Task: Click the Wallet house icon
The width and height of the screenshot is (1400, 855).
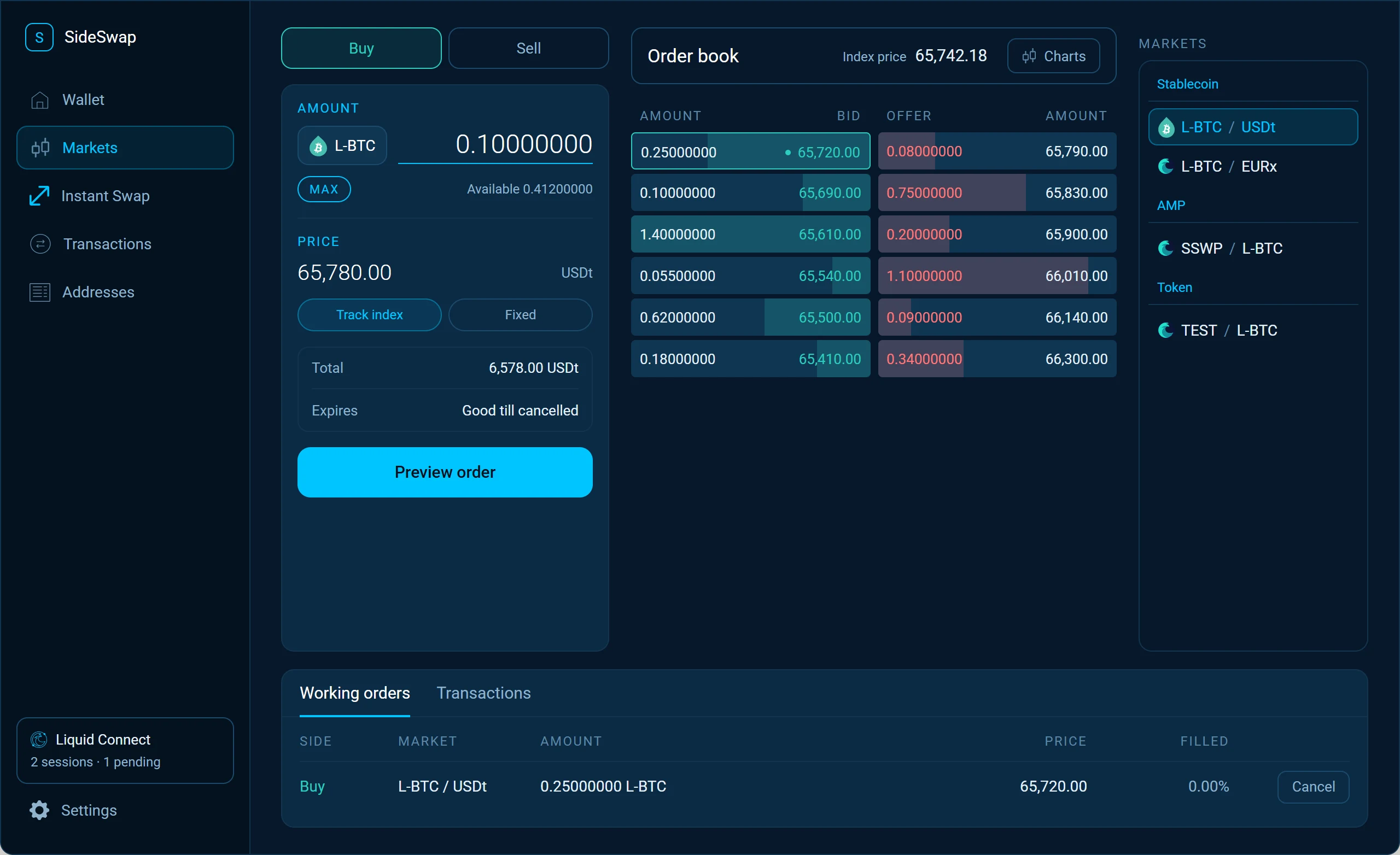Action: 40,100
